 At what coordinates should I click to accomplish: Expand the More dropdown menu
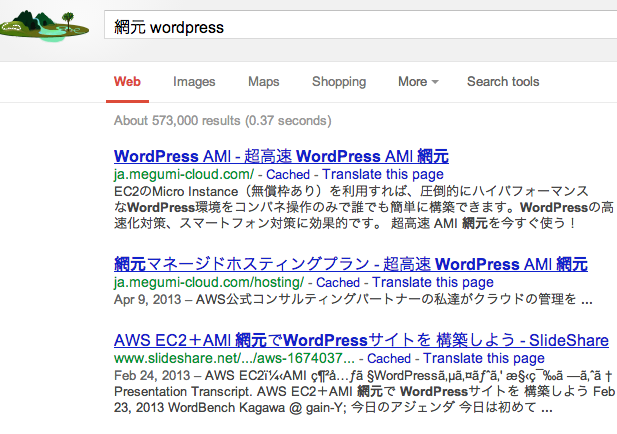(418, 81)
